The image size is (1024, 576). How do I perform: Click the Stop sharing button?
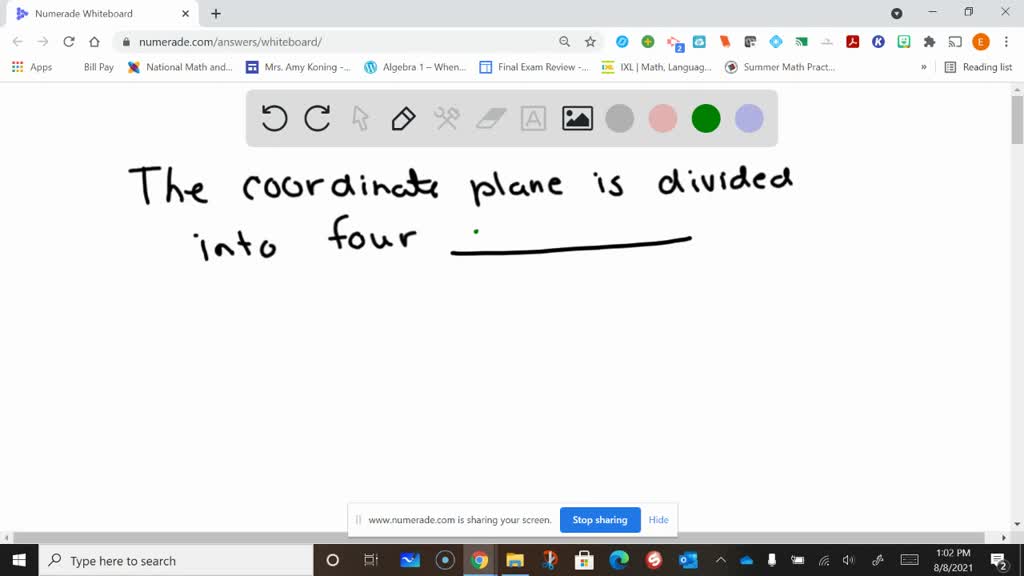click(600, 520)
